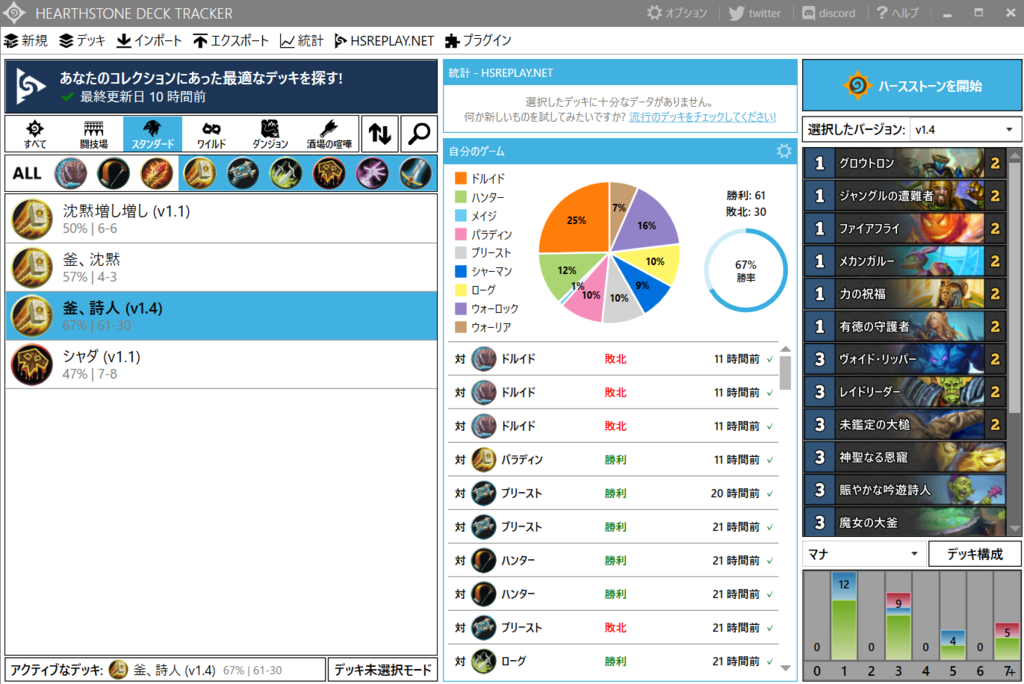Click the purple ウォーロック legend swatch

(x=460, y=308)
